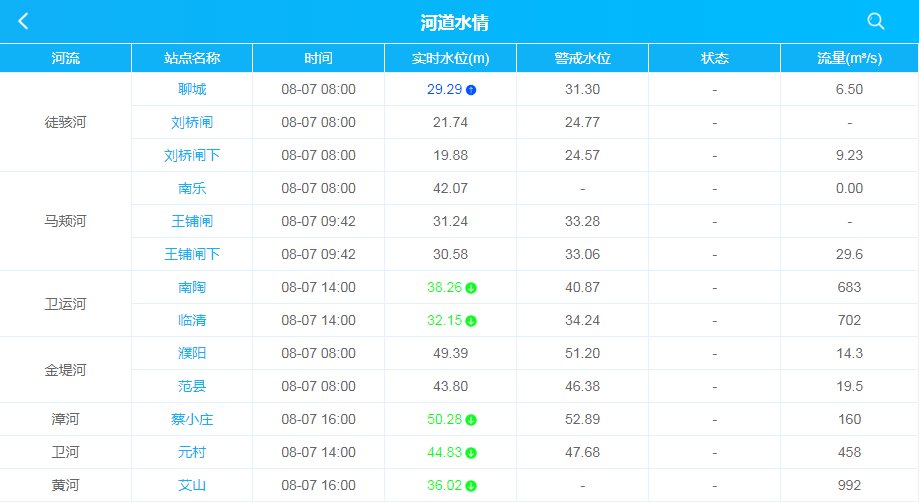
Task: Select the 卫河 river cell
Action: (x=66, y=452)
